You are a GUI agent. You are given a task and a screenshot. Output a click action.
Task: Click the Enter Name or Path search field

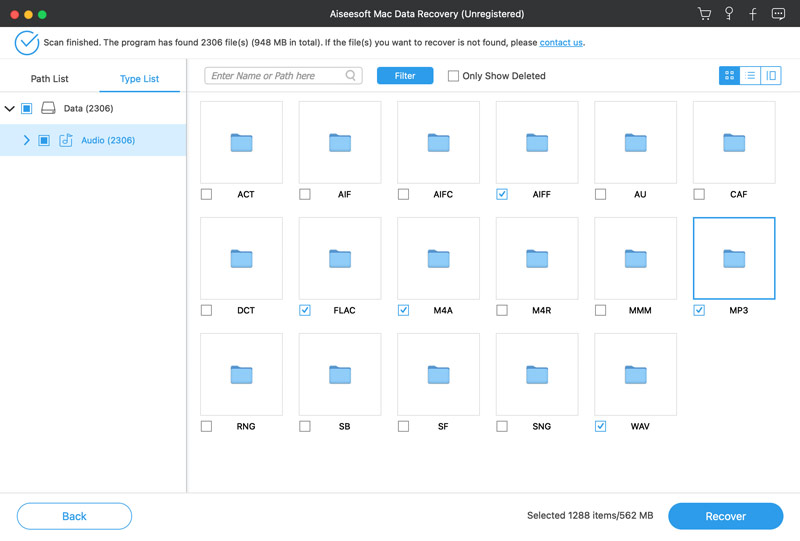pos(277,76)
